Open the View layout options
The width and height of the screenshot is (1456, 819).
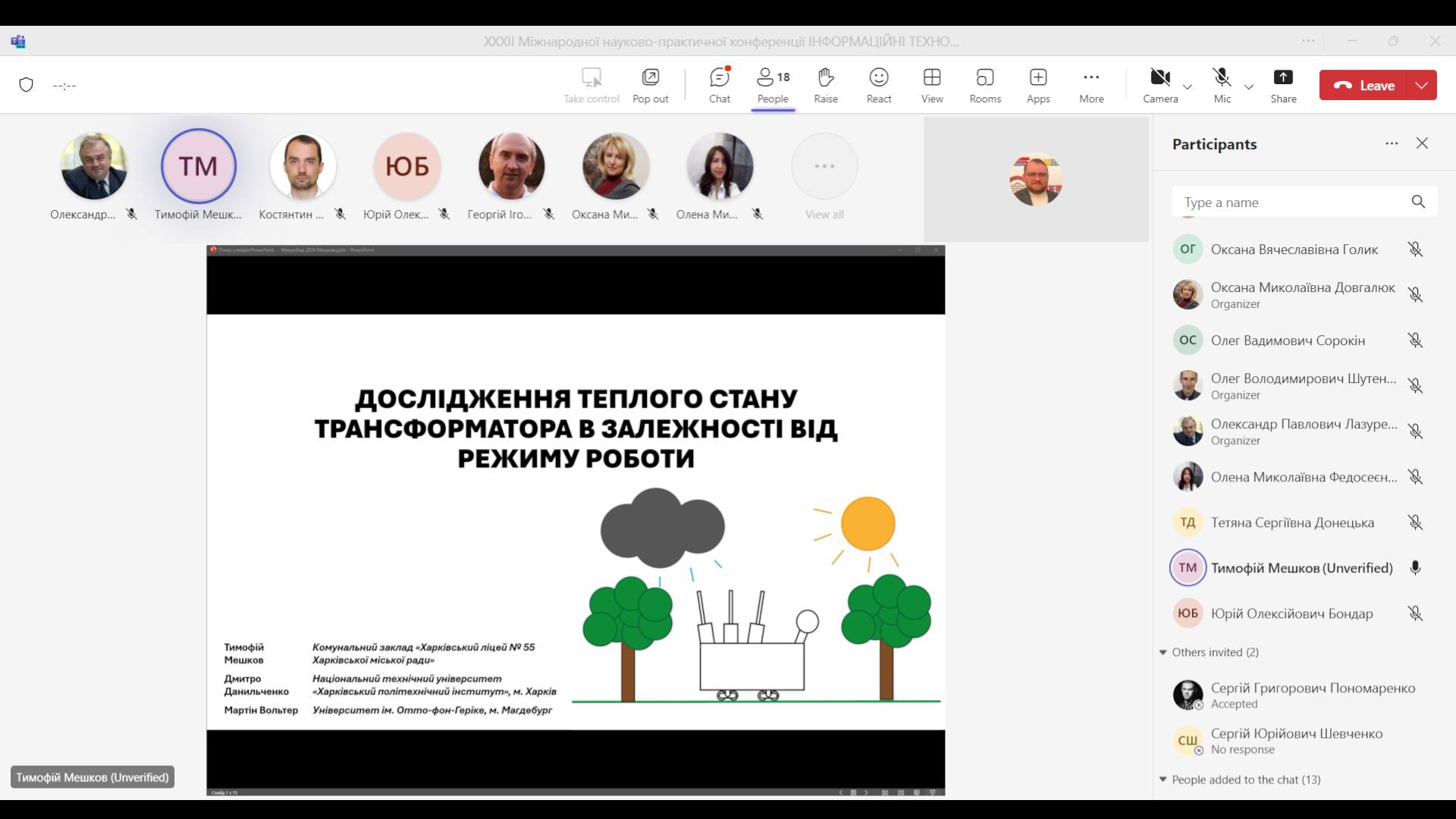coord(931,85)
